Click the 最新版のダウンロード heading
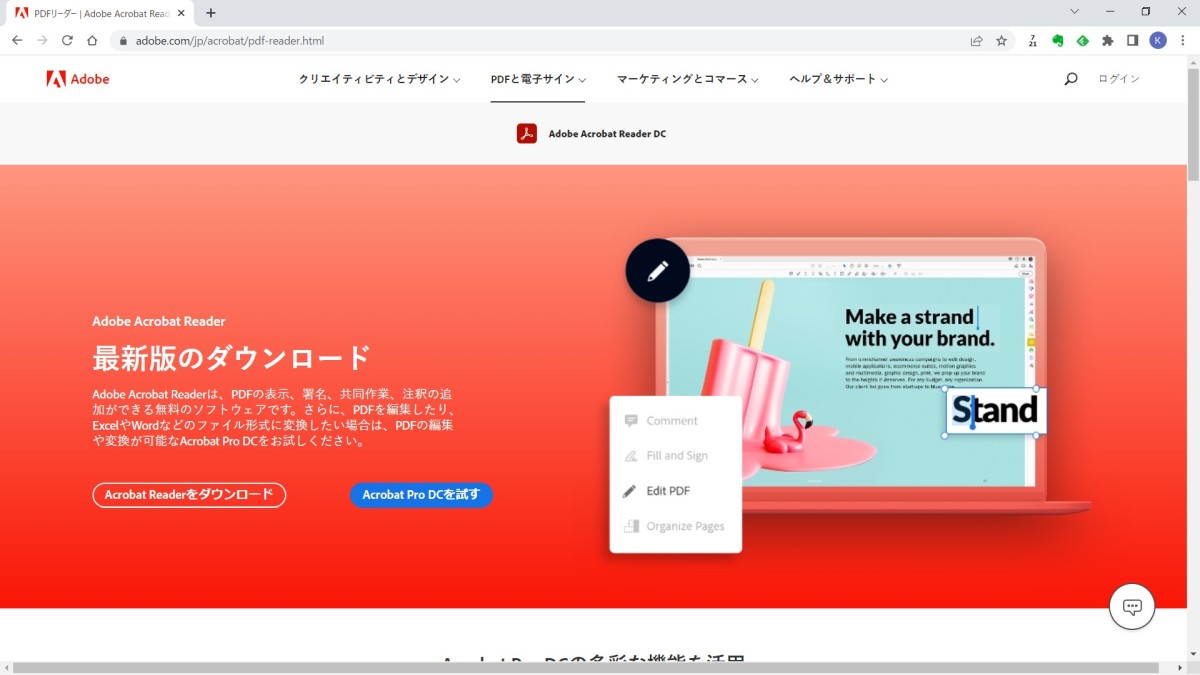Image resolution: width=1200 pixels, height=675 pixels. coord(231,357)
